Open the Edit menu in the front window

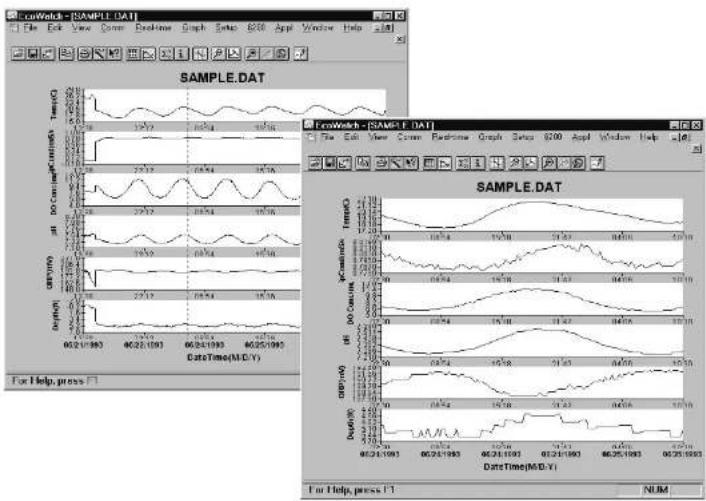351,137
